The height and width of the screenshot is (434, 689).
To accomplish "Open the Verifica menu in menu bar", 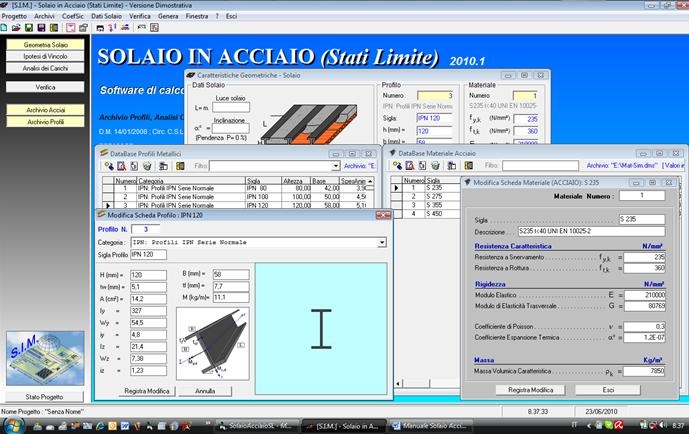I will pos(140,16).
